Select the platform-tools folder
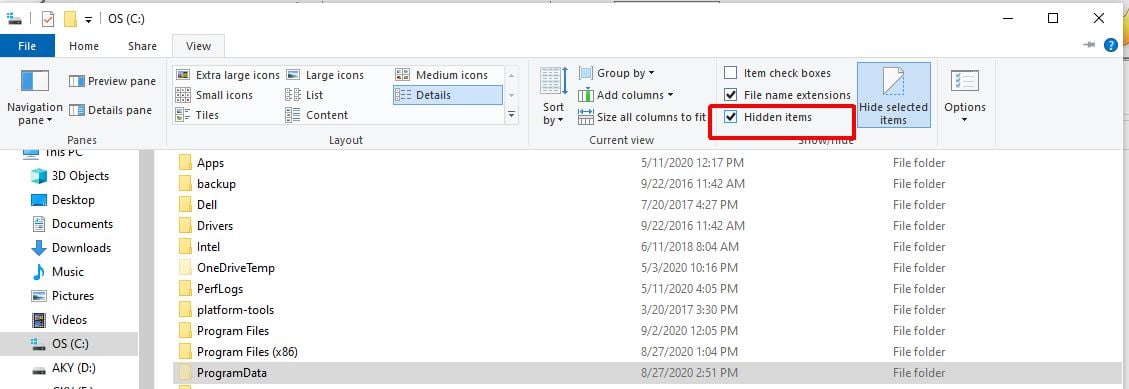The height and width of the screenshot is (389, 1129). pos(235,310)
